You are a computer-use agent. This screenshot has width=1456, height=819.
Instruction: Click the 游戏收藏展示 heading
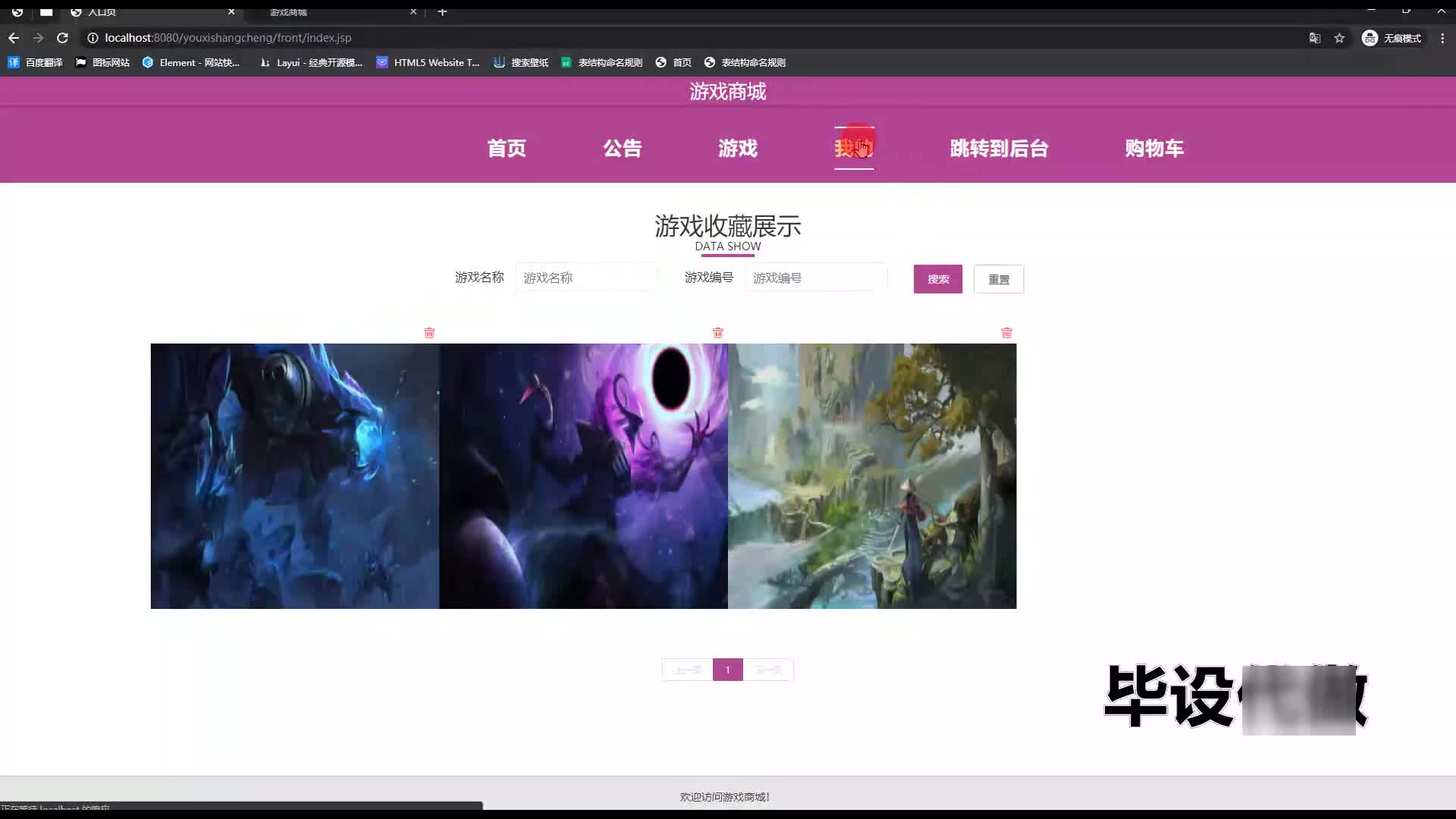point(728,226)
